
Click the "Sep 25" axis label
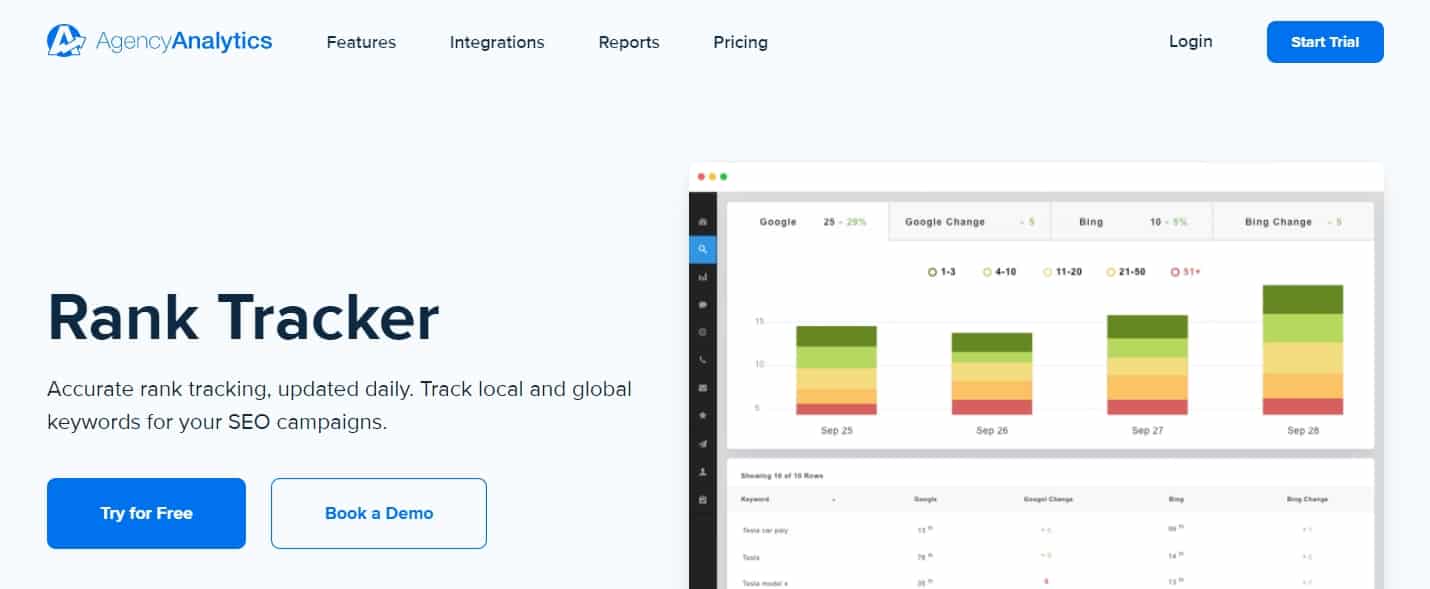click(x=836, y=430)
